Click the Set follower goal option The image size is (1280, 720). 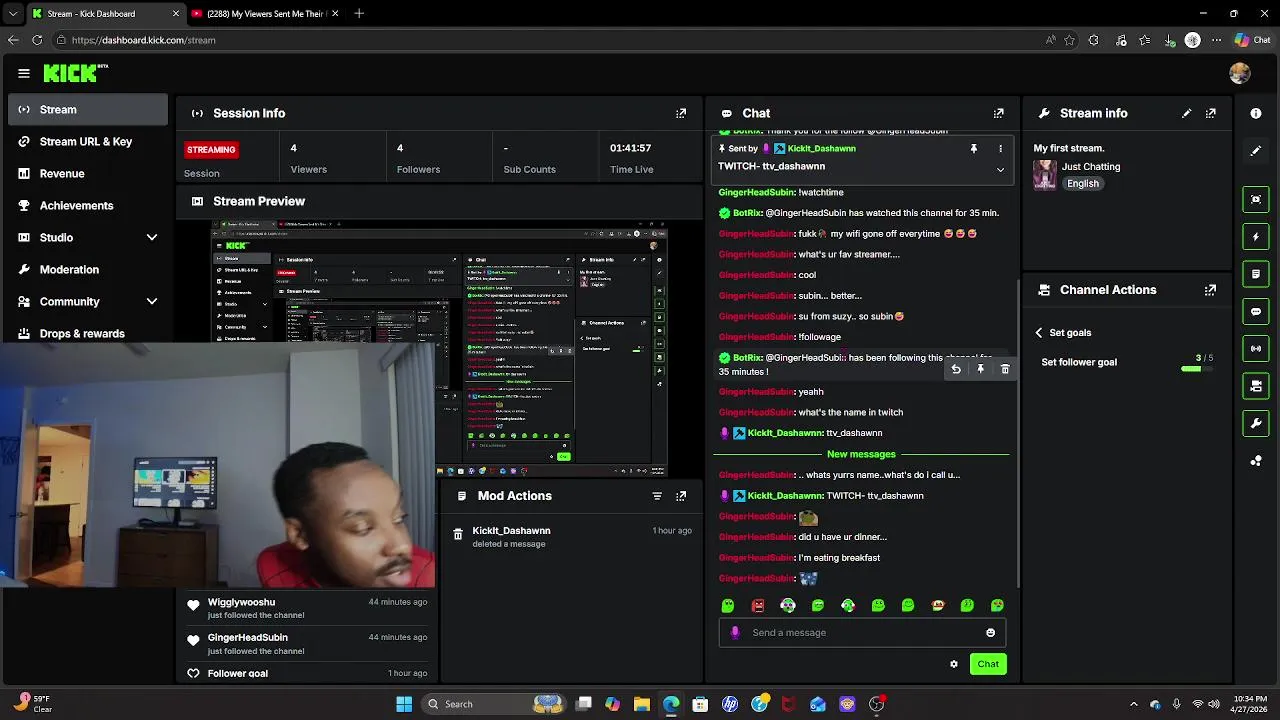point(1079,362)
